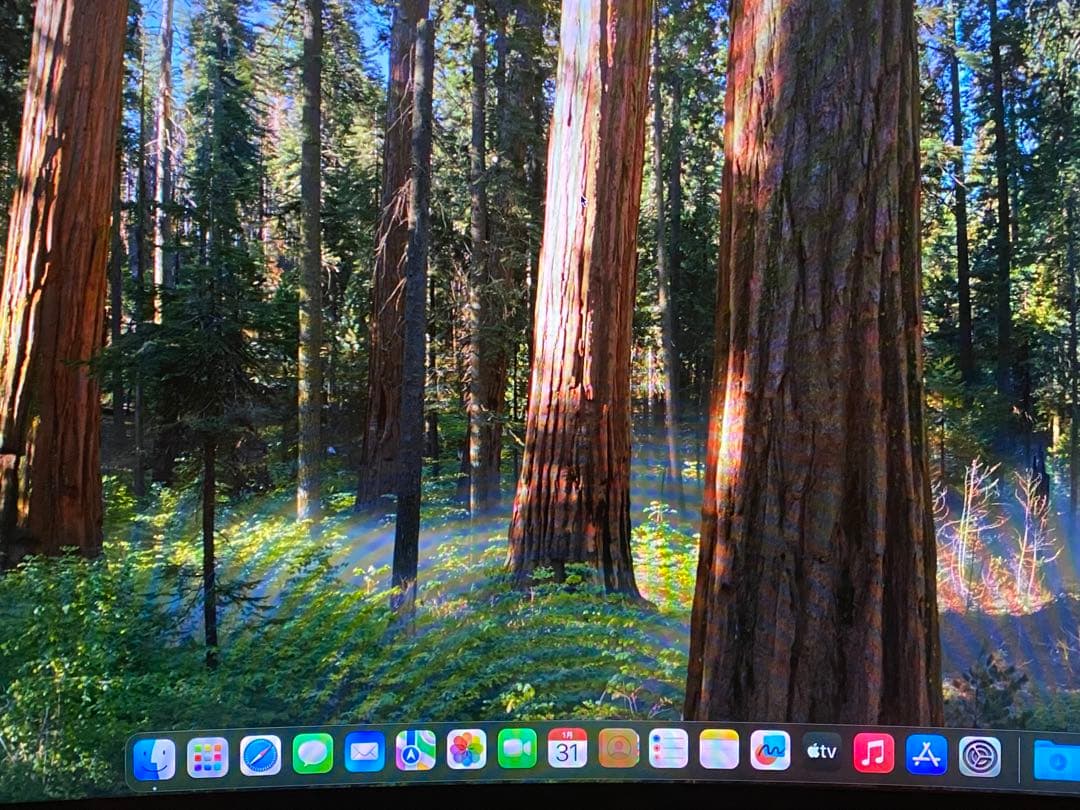1080x810 pixels.
Task: Open the Notes app
Action: tap(719, 749)
